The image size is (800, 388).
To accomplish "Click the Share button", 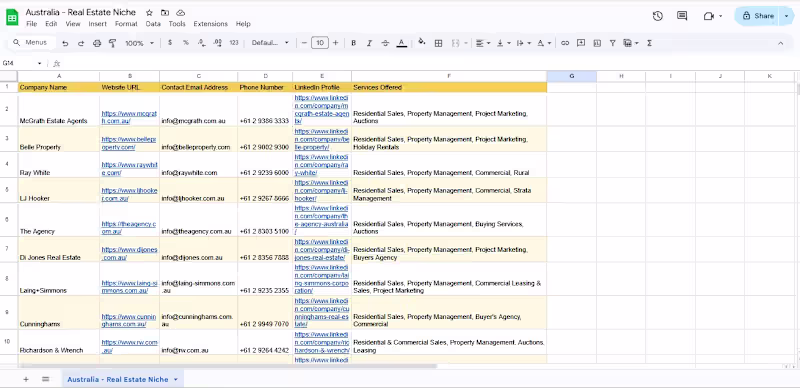I will pyautogui.click(x=758, y=16).
